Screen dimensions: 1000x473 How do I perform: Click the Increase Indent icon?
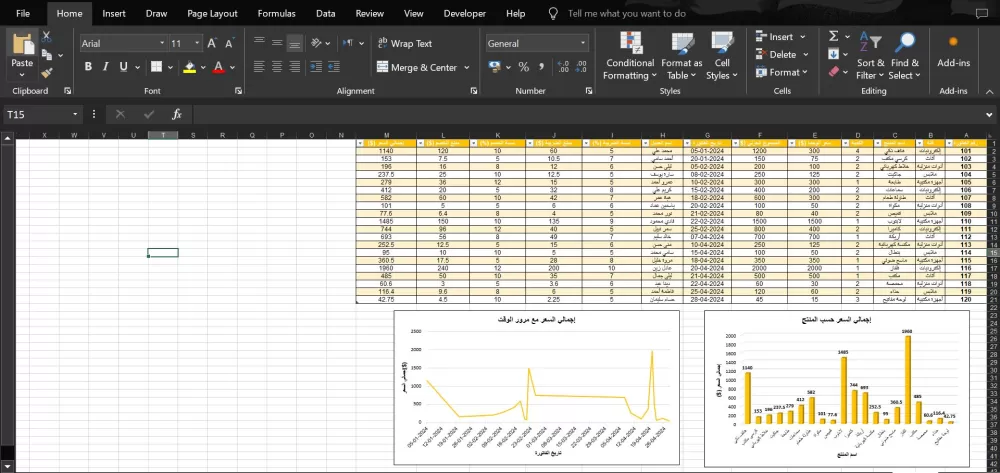(x=334, y=67)
